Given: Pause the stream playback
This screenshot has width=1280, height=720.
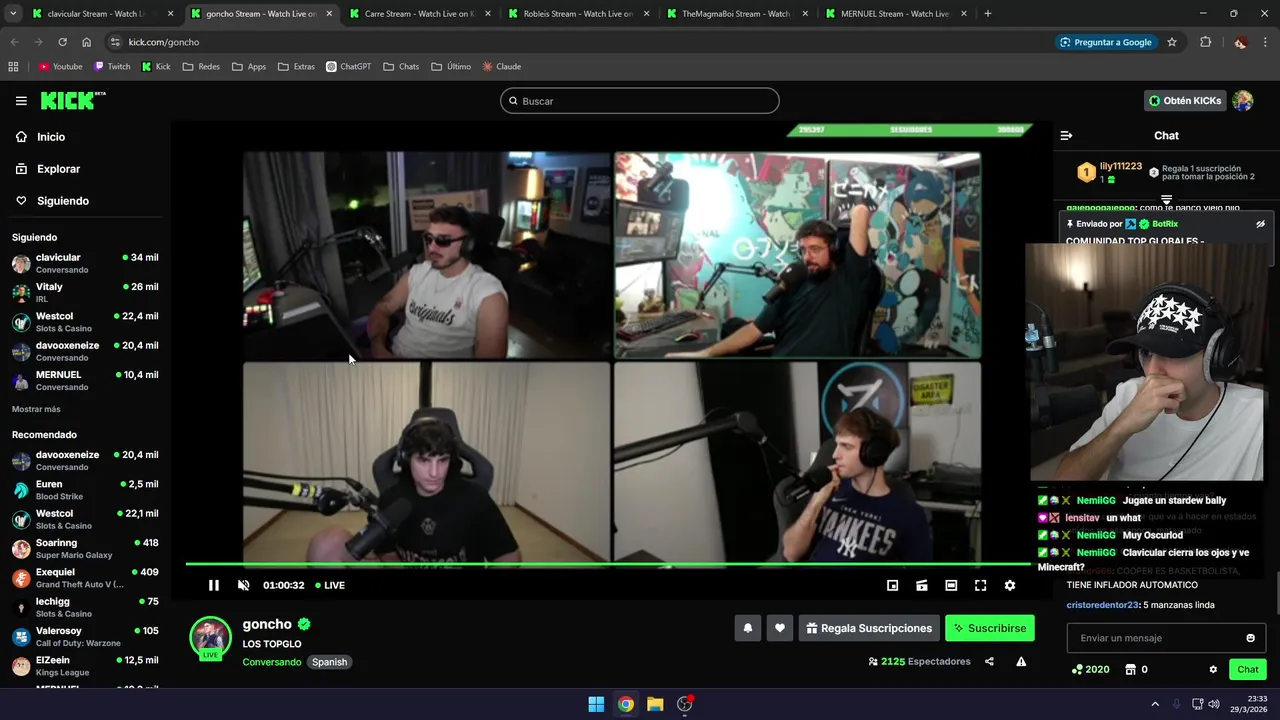Looking at the screenshot, I should tap(213, 585).
